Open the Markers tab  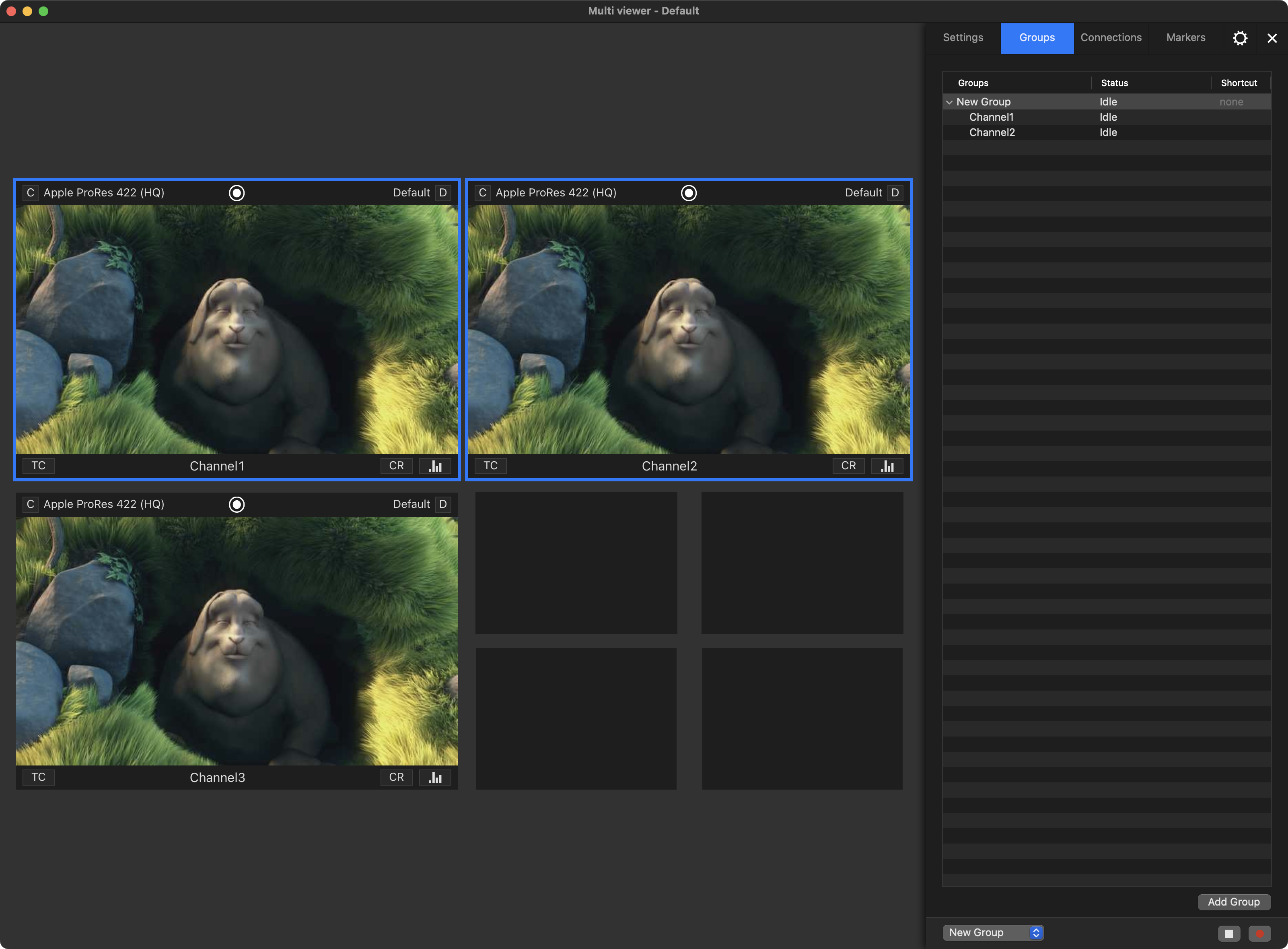[x=1186, y=38]
